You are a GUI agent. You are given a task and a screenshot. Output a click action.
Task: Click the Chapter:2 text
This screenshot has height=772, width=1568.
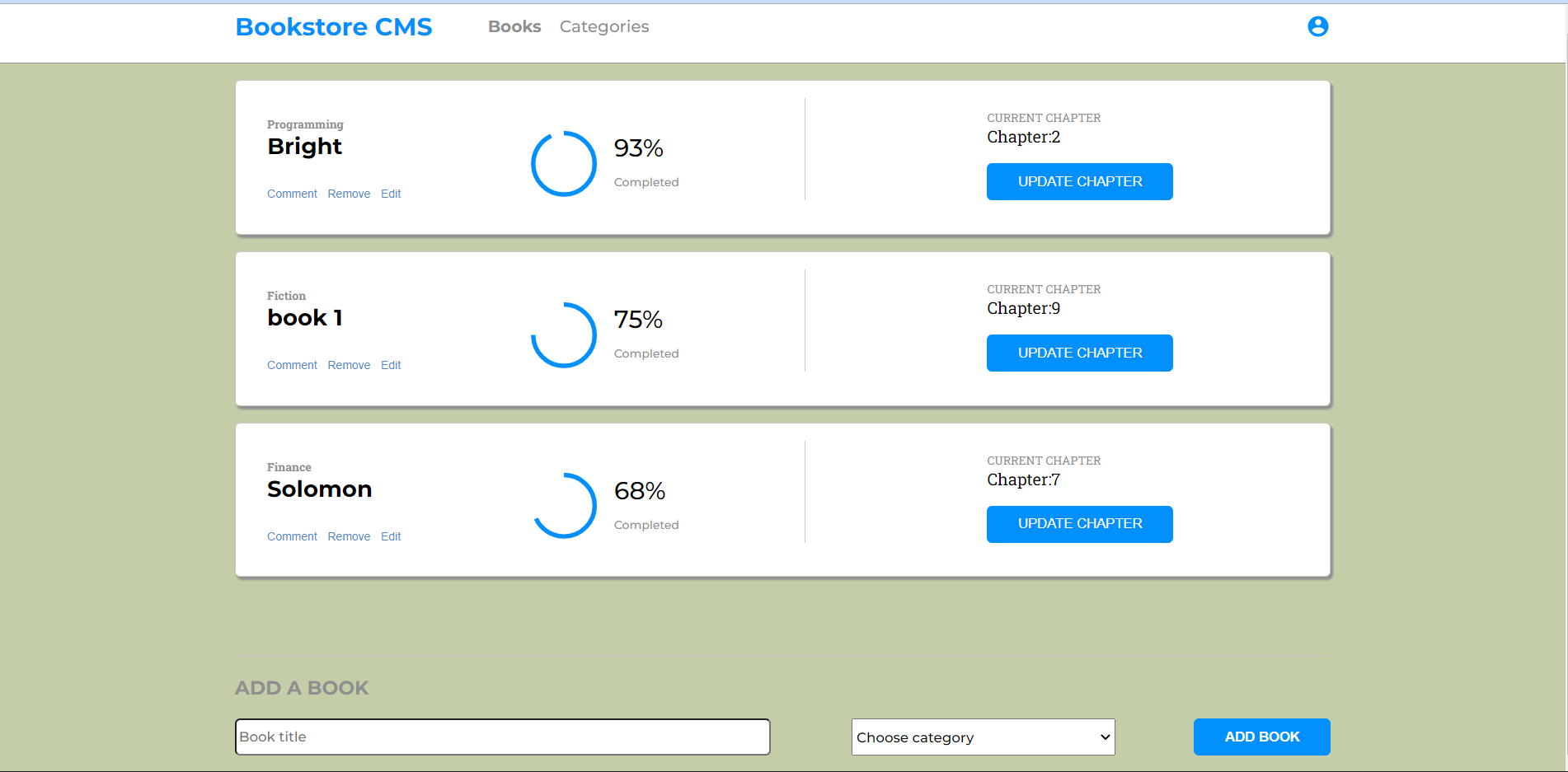[x=1023, y=137]
